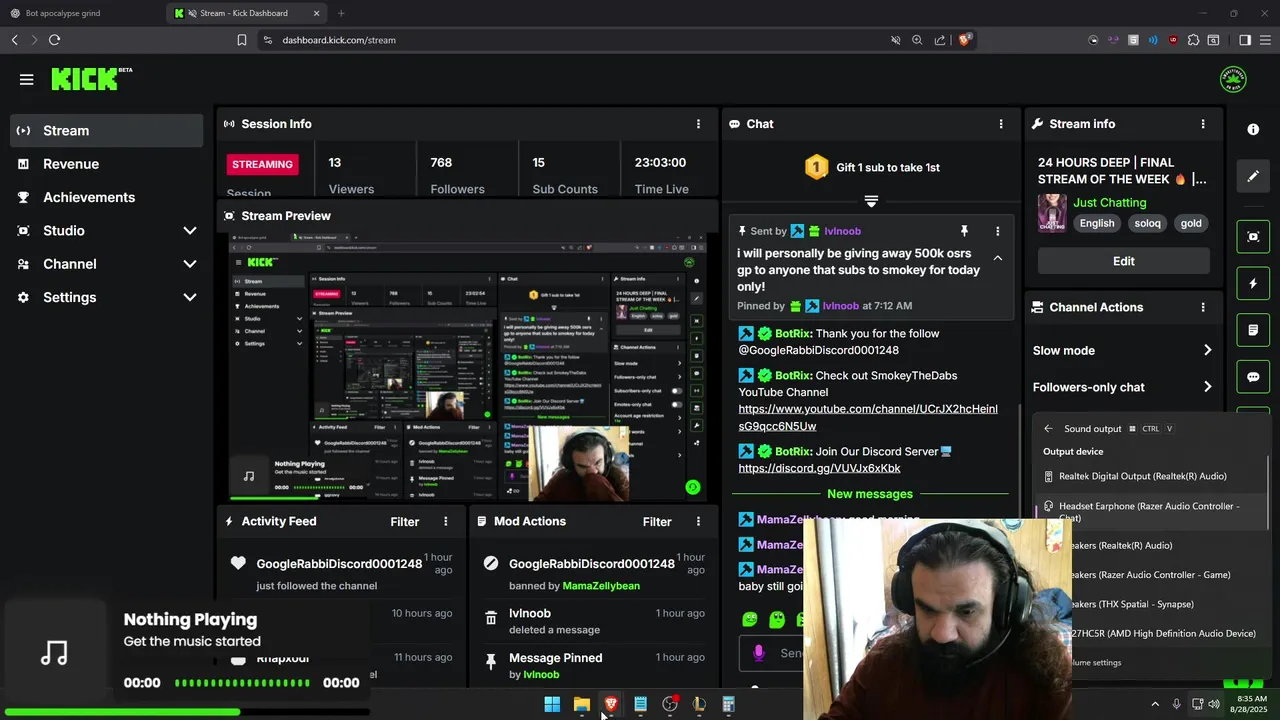1280x720 pixels.
Task: Open Session Info panel options menu
Action: click(x=698, y=124)
